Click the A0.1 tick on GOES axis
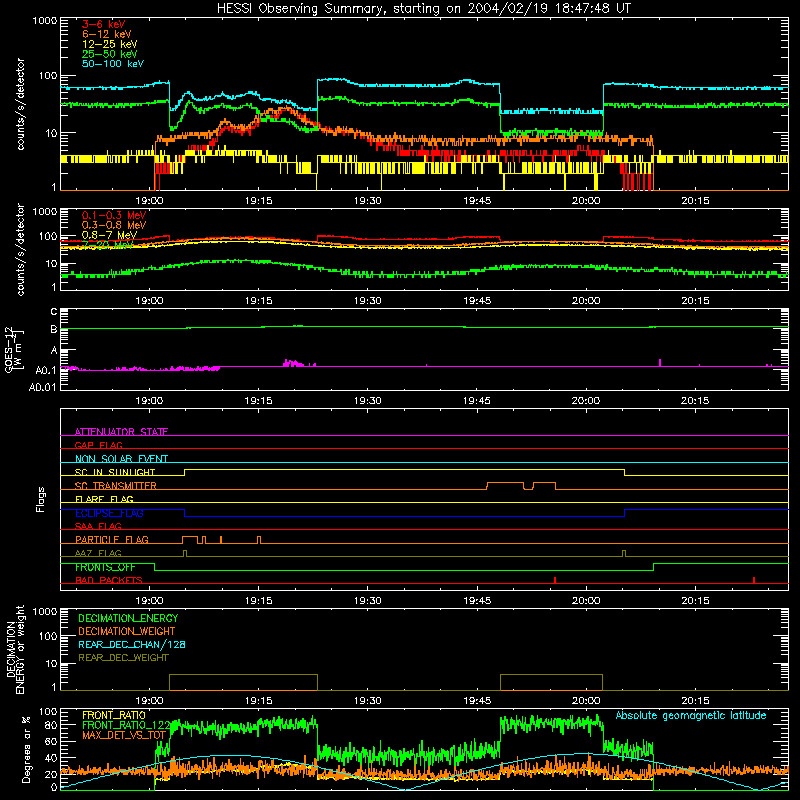Image resolution: width=800 pixels, height=800 pixels. (46, 370)
